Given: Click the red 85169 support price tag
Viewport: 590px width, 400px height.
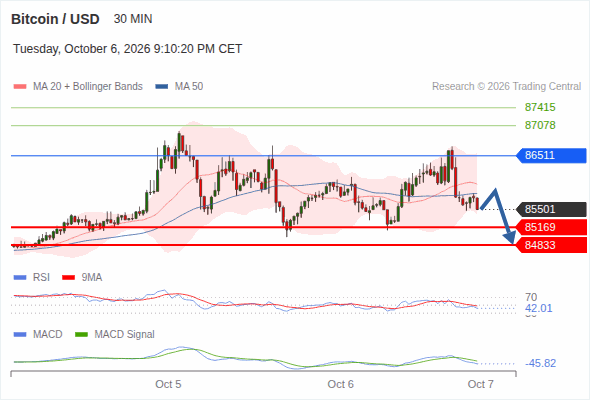Looking at the screenshot, I should coord(551,227).
